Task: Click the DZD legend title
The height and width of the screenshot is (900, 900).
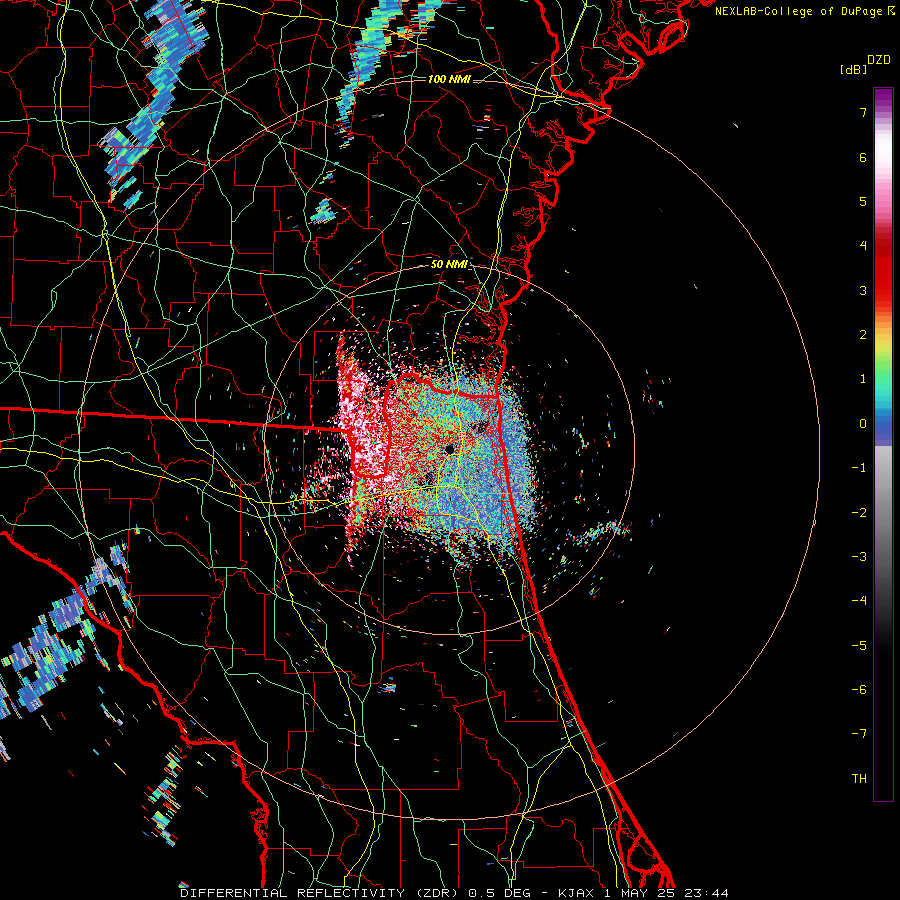Action: pyautogui.click(x=879, y=60)
